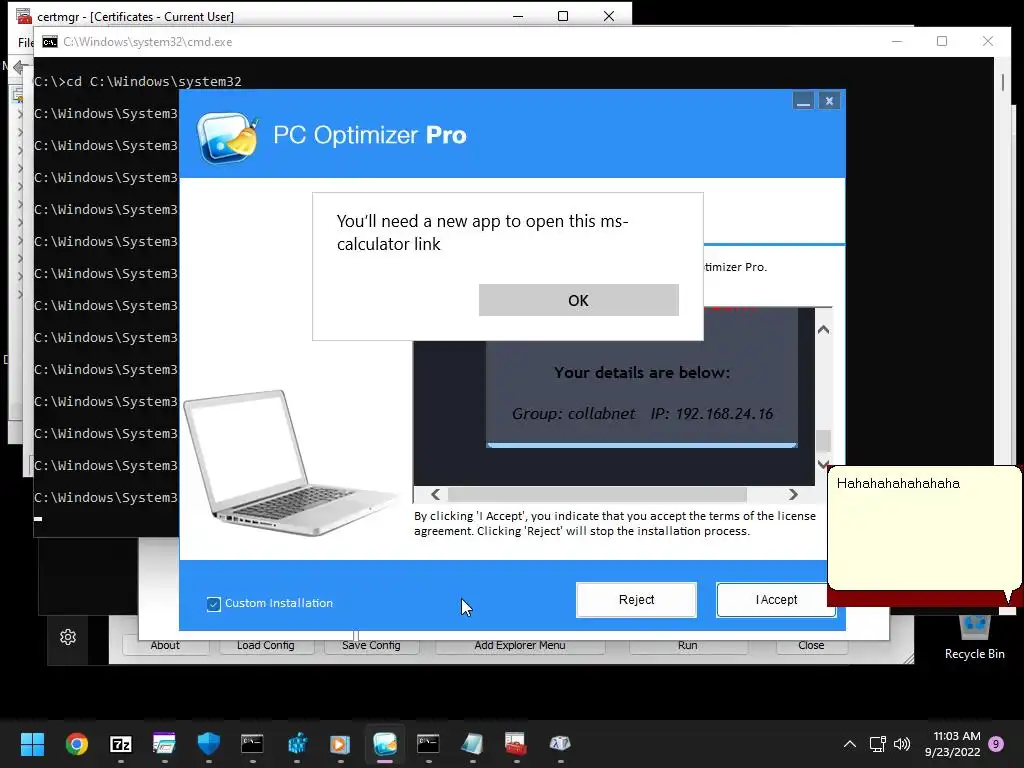Click the Add Explorer Menu button
Image resolution: width=1024 pixels, height=768 pixels.
click(520, 645)
